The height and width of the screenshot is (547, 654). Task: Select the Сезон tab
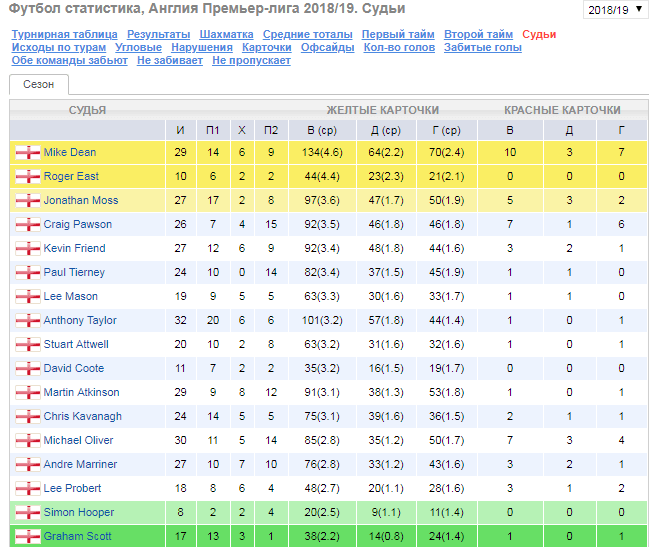[x=39, y=84]
